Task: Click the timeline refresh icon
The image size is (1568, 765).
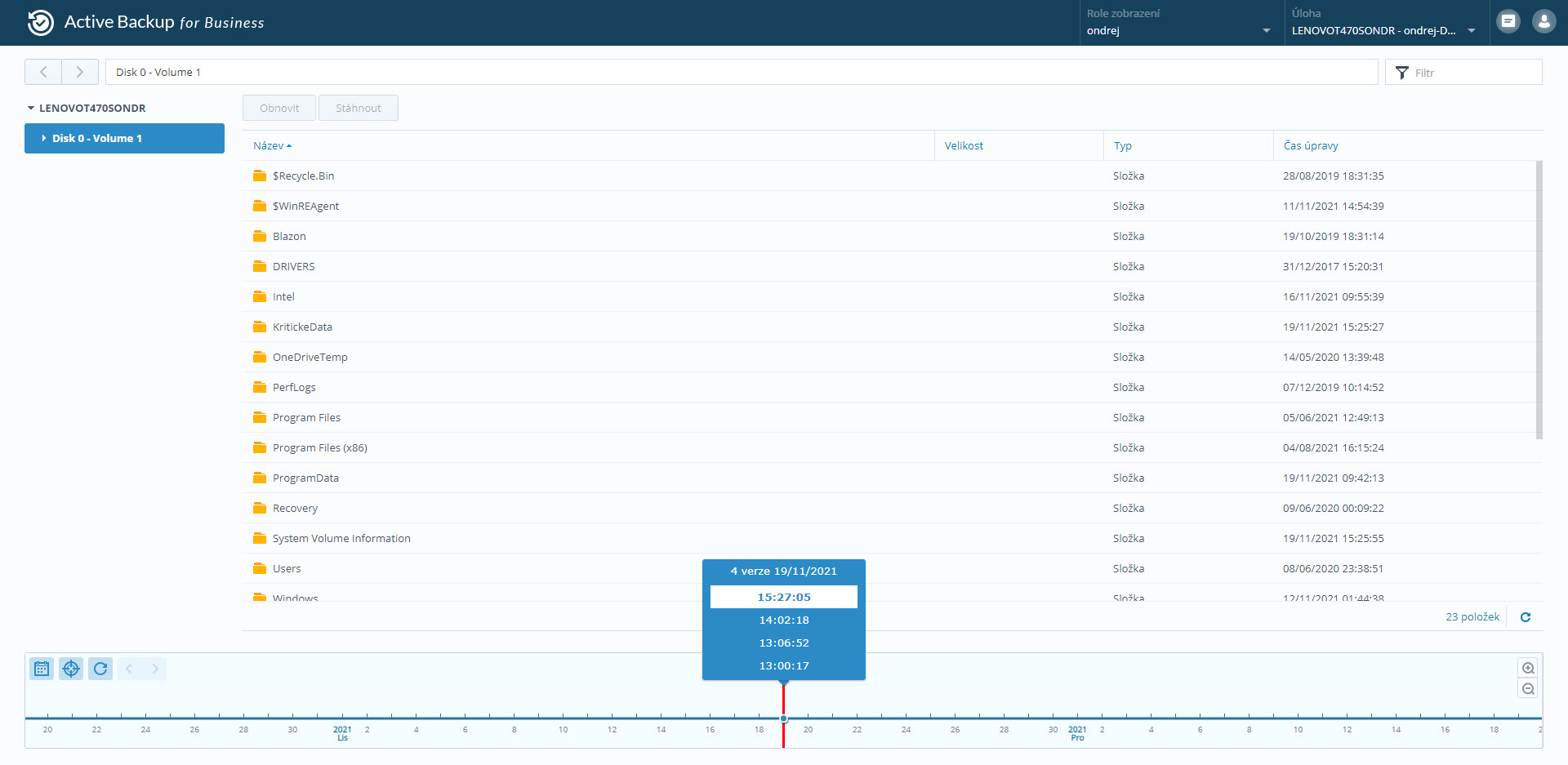Action: (x=100, y=669)
